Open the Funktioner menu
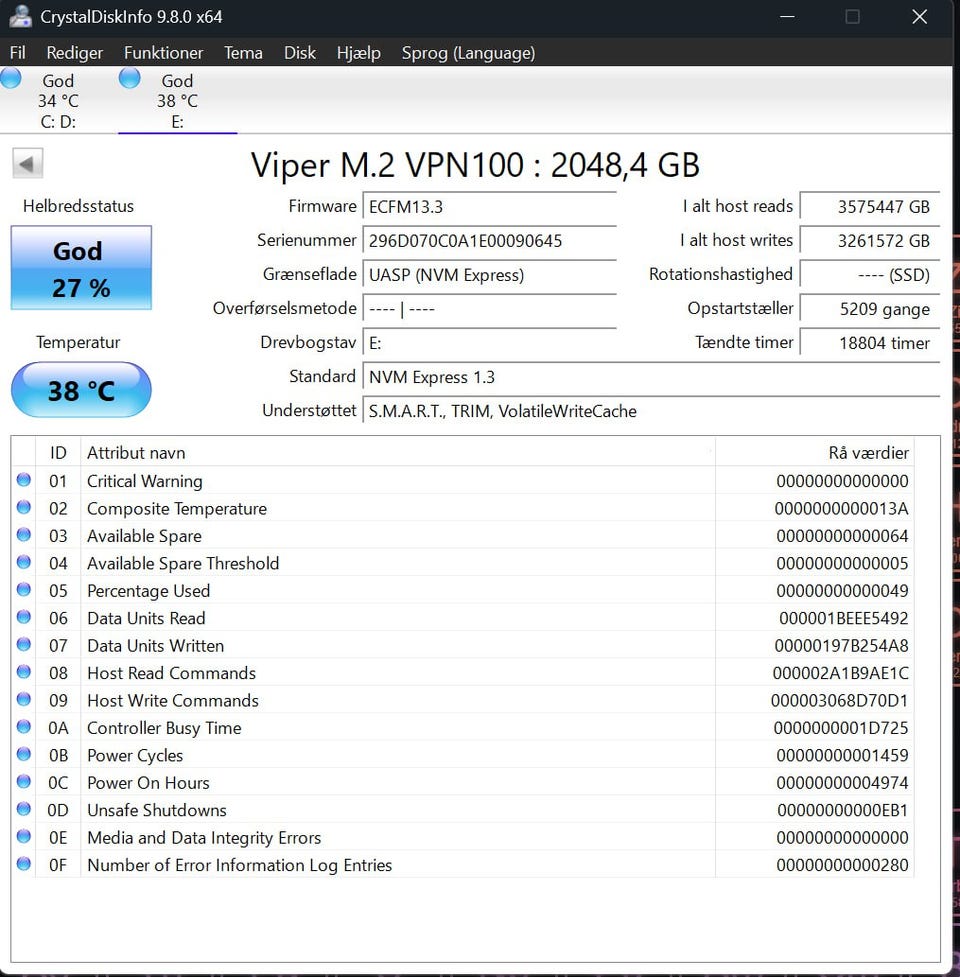 163,53
